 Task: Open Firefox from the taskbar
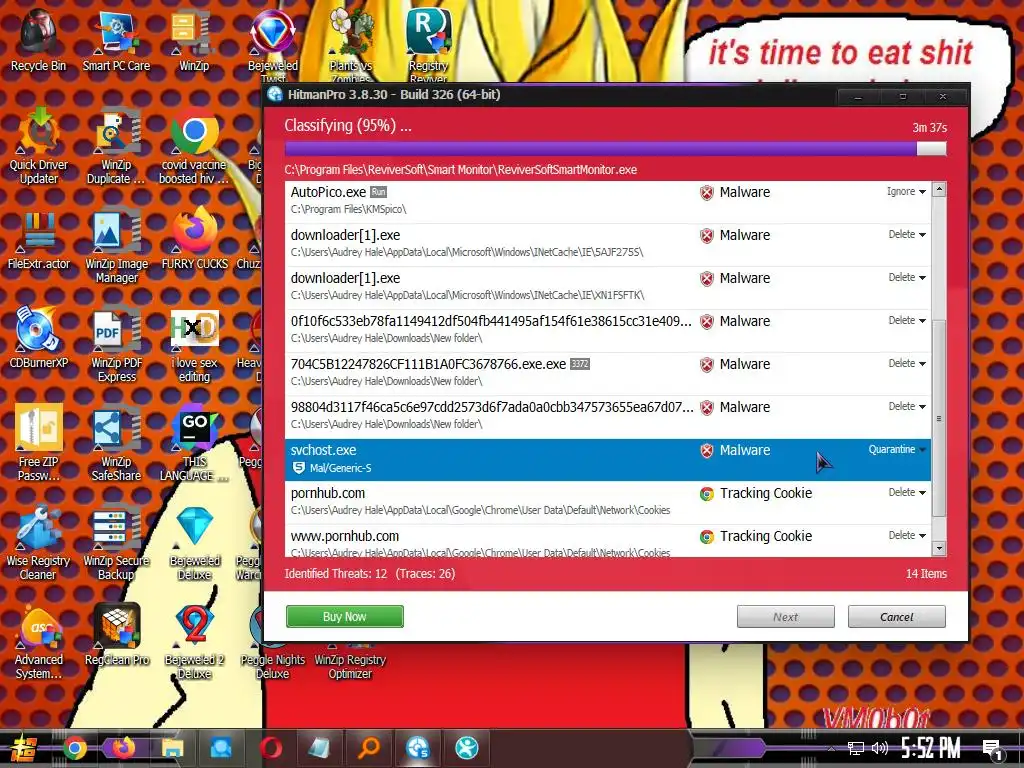[x=123, y=748]
